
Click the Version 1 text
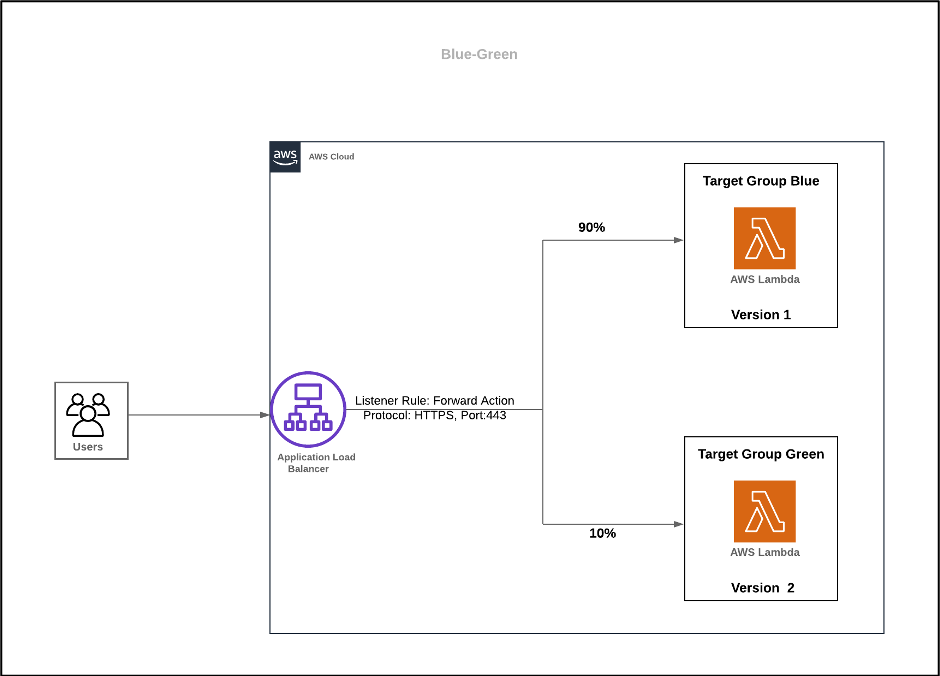[x=760, y=314]
